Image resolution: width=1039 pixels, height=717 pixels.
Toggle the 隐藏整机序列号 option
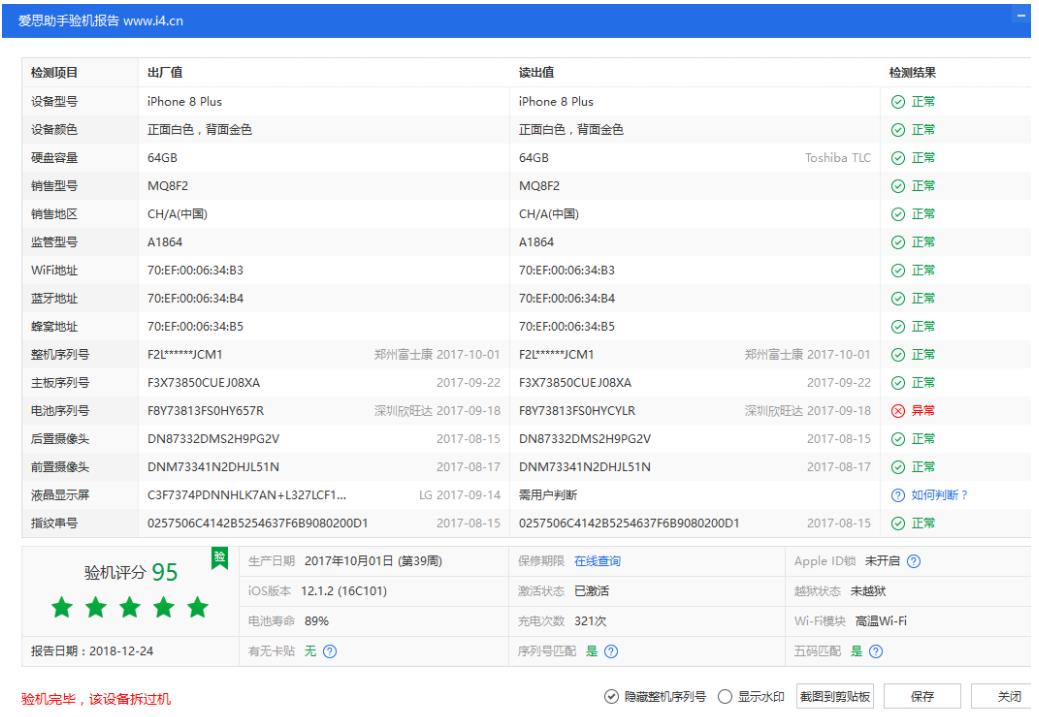pos(612,698)
